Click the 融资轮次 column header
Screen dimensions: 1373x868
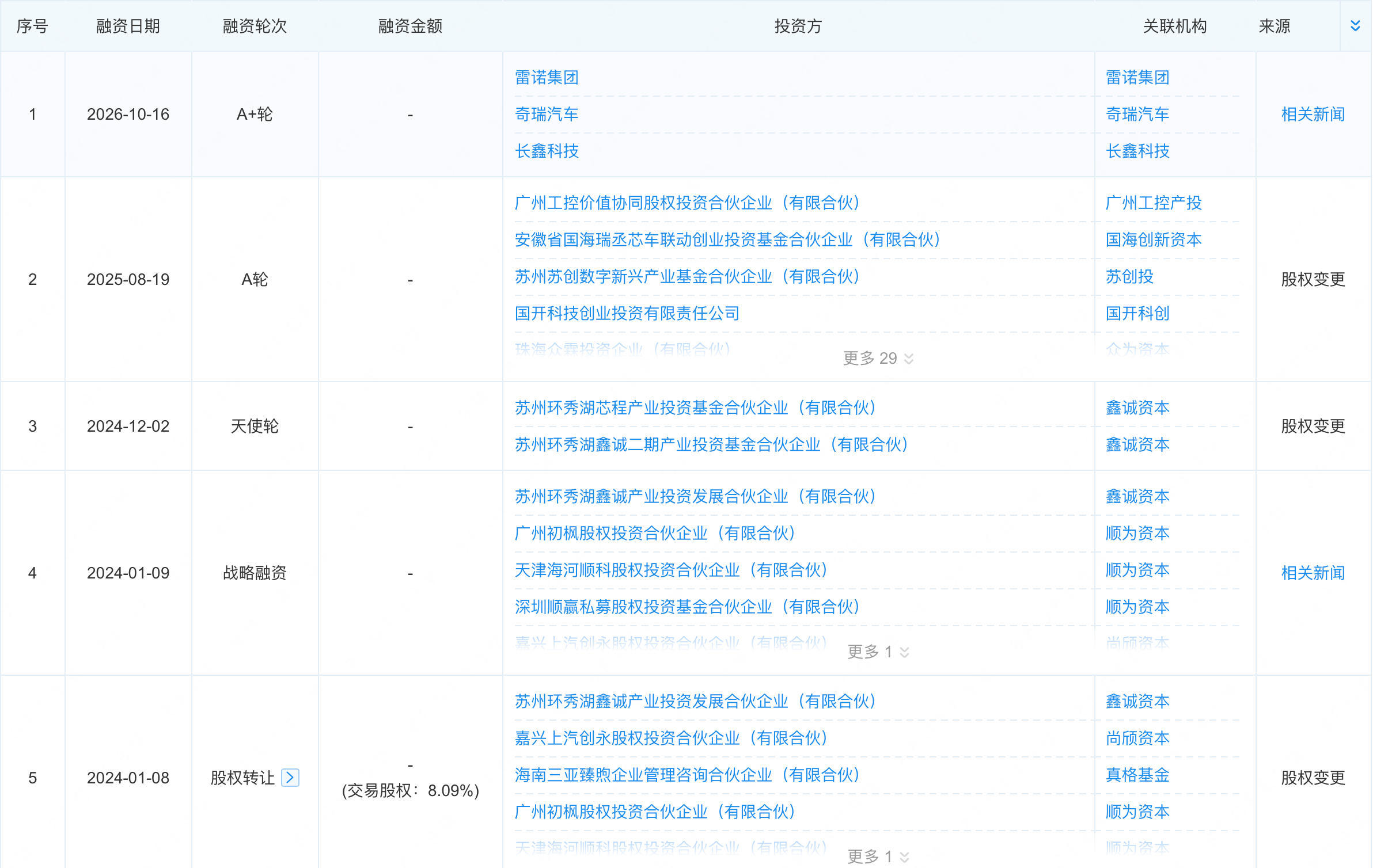(x=255, y=26)
